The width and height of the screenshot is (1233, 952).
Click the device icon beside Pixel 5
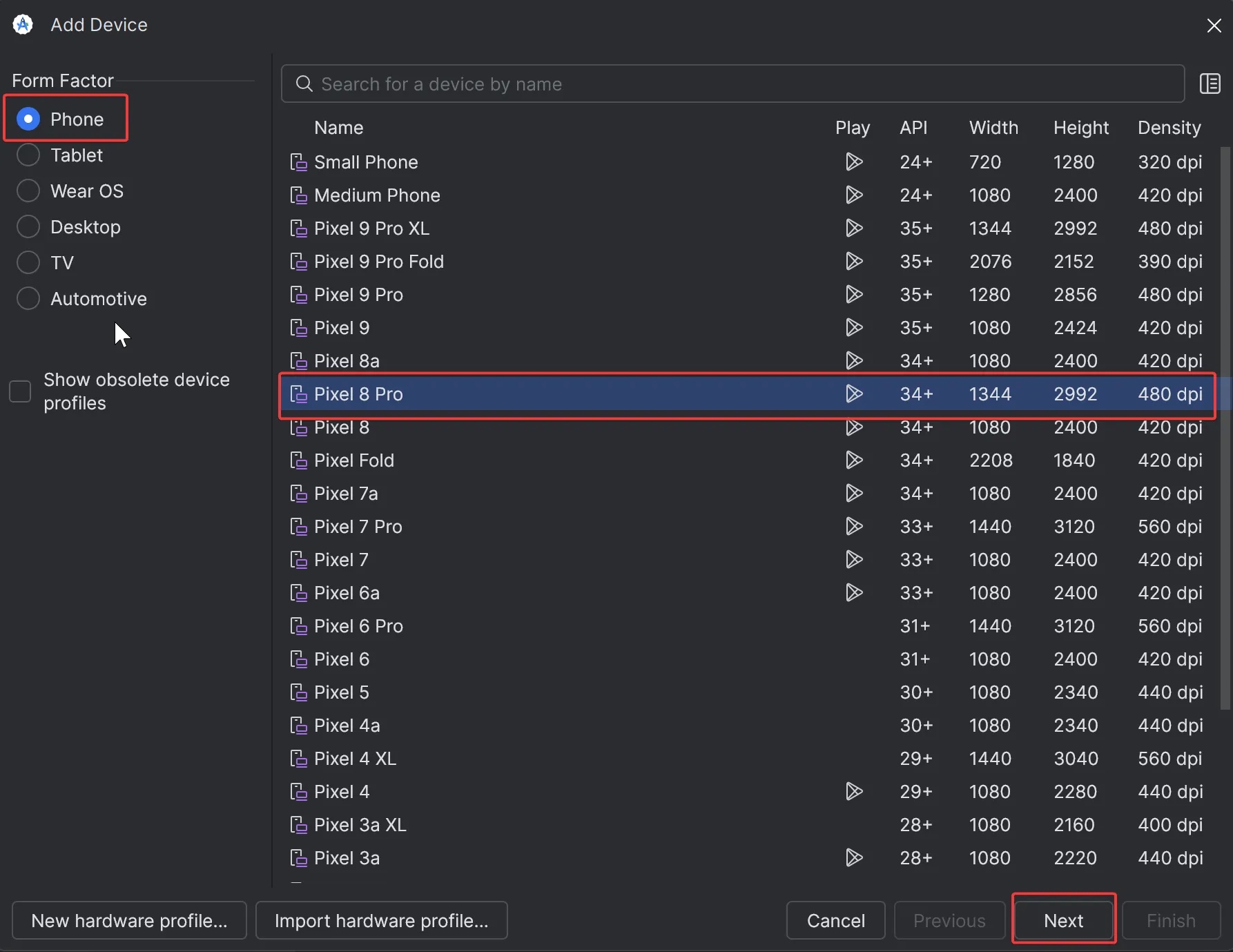click(x=298, y=692)
